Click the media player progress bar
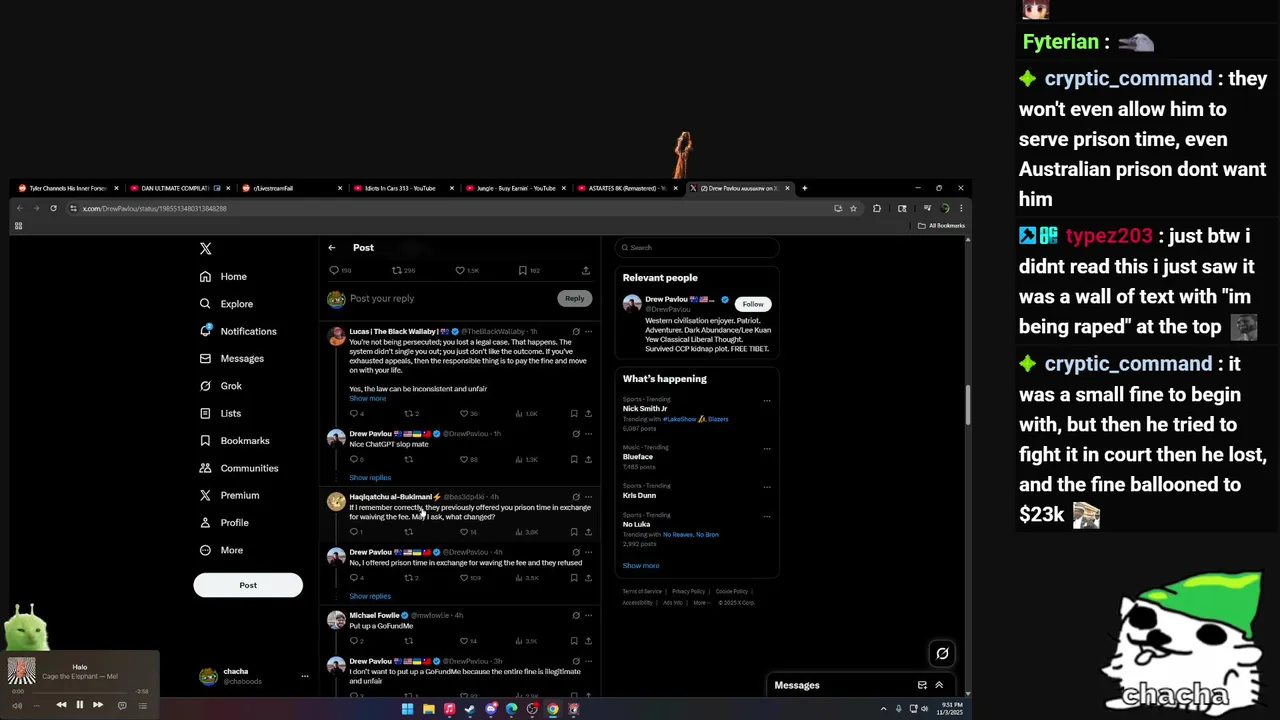 pyautogui.click(x=79, y=691)
